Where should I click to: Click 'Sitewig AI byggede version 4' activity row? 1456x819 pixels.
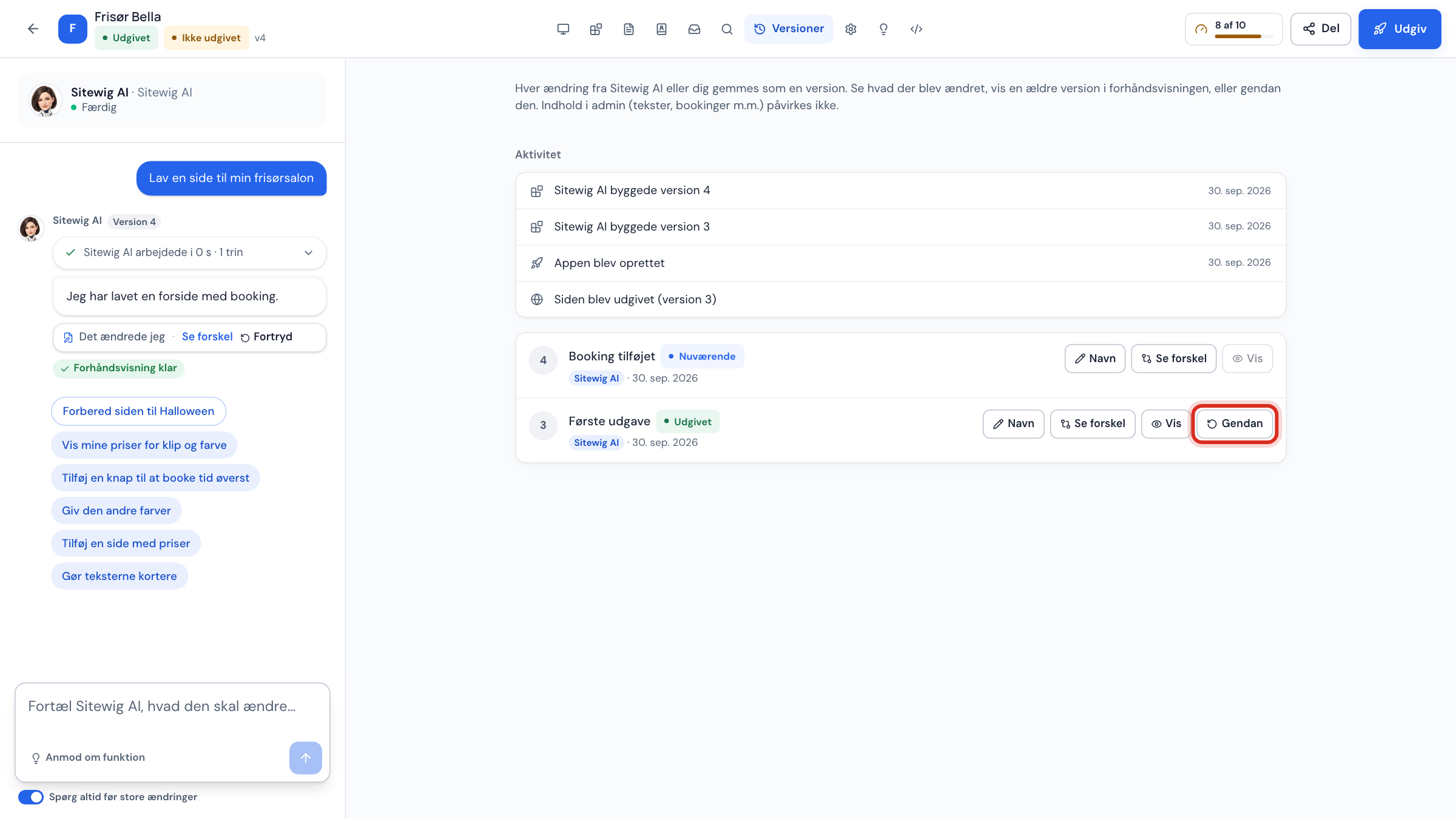point(900,190)
